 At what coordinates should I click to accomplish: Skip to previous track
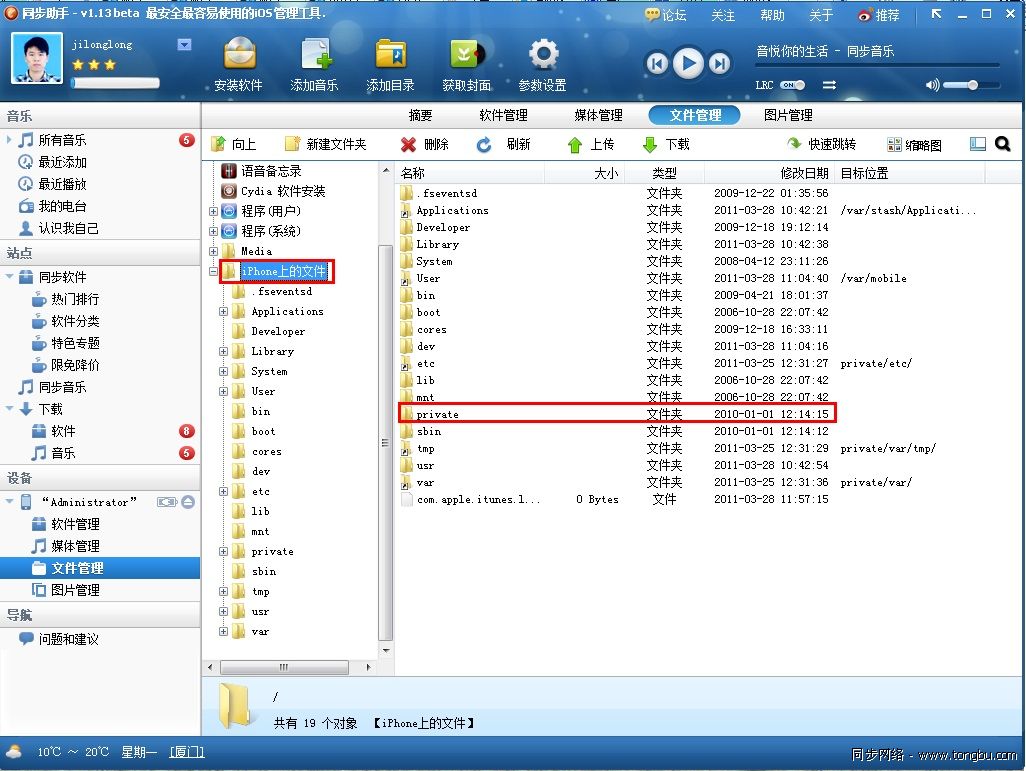click(657, 63)
